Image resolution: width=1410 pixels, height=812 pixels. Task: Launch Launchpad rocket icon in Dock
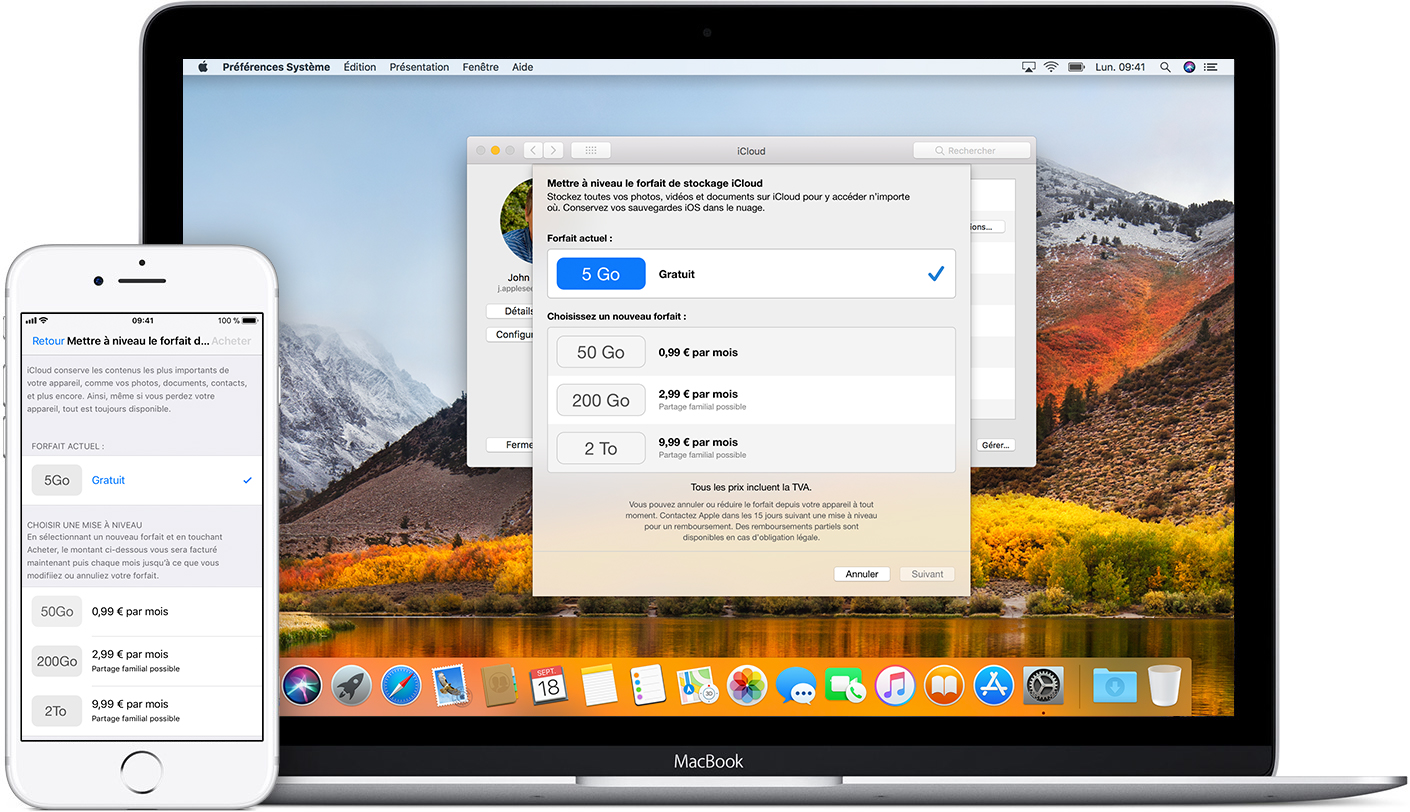(351, 686)
